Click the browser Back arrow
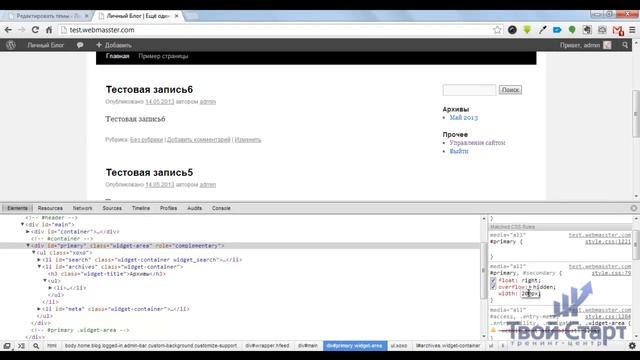The width and height of the screenshot is (640, 360). (8, 30)
